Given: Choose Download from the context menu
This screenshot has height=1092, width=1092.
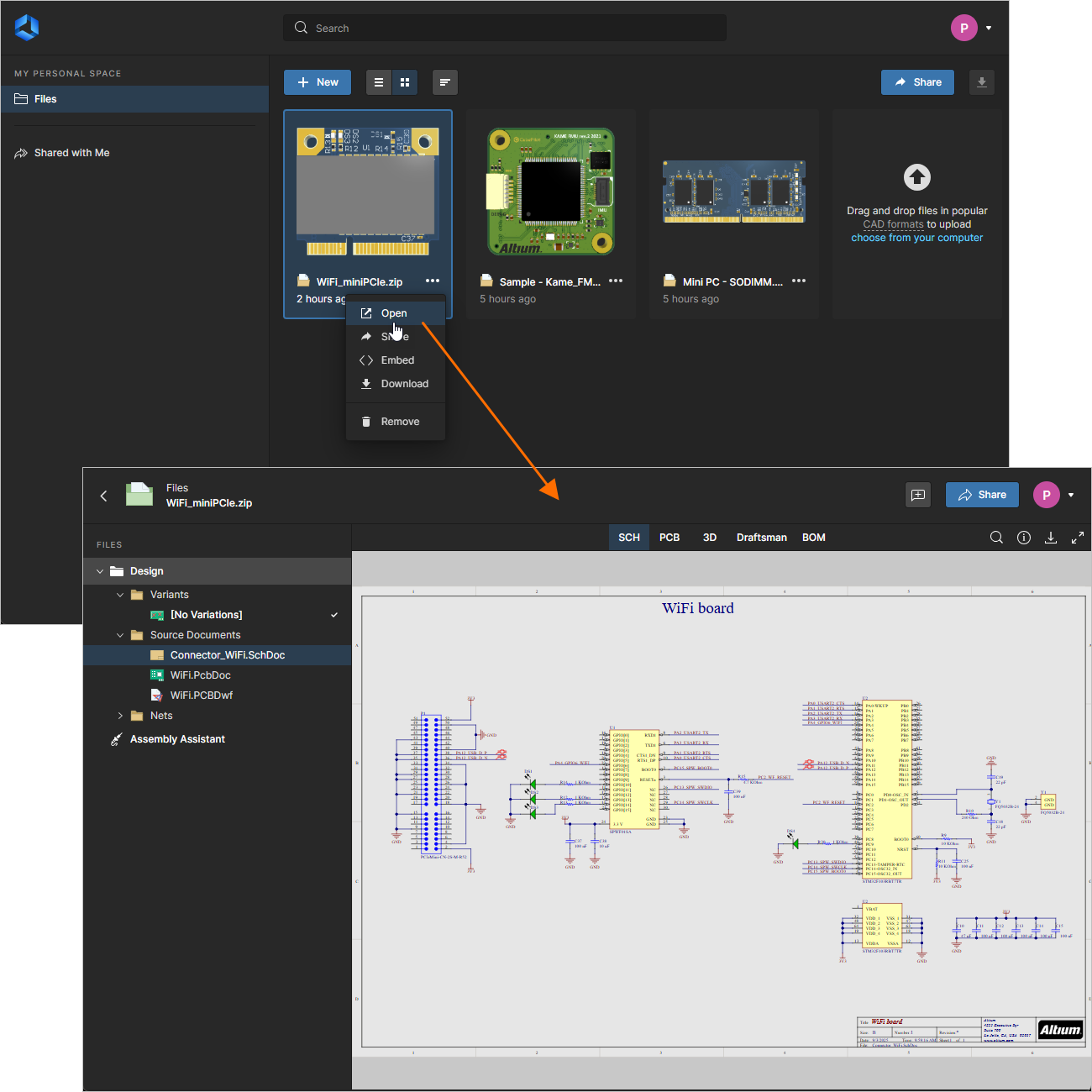Looking at the screenshot, I should pyautogui.click(x=396, y=384).
